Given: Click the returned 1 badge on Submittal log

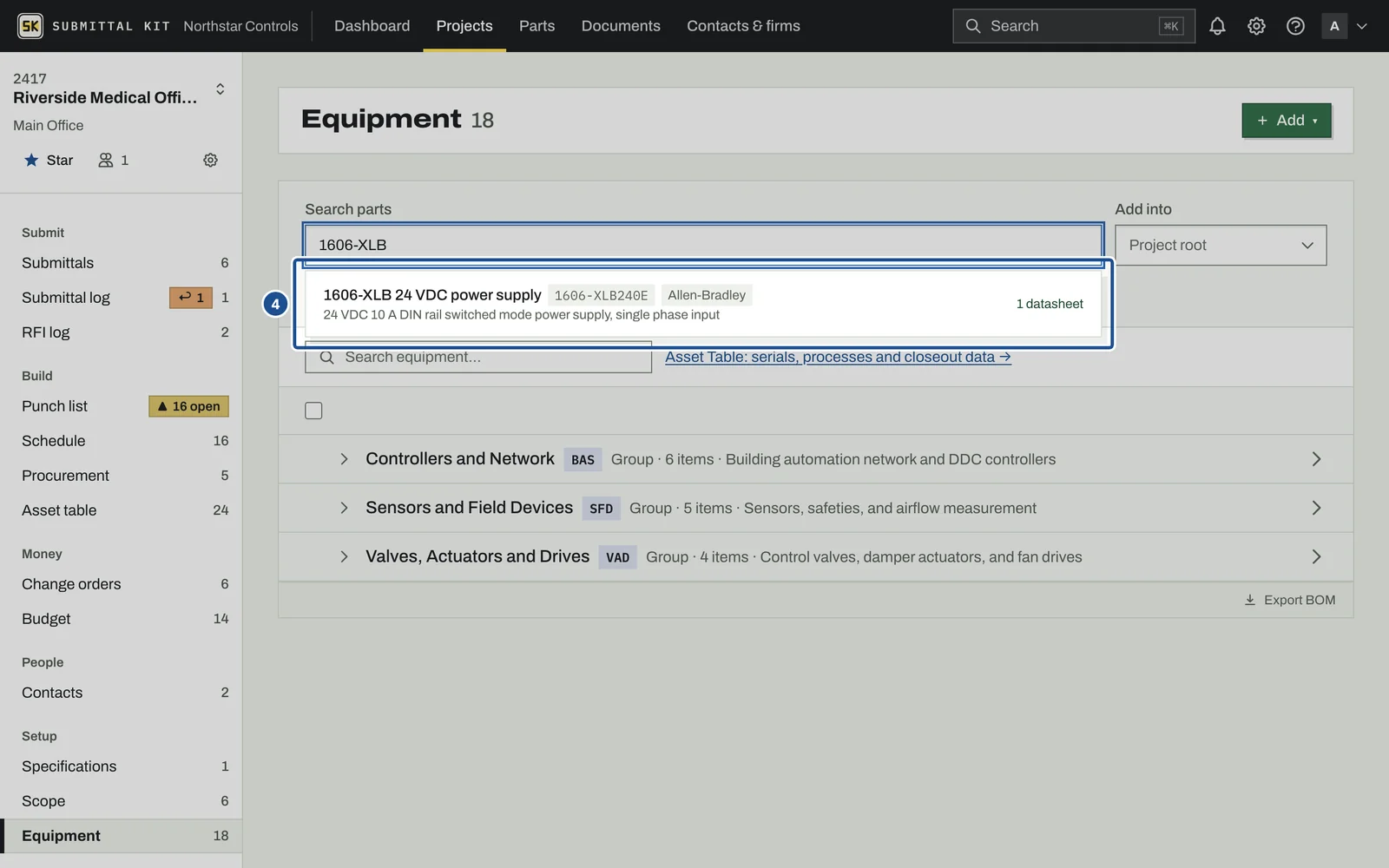Looking at the screenshot, I should tap(191, 298).
